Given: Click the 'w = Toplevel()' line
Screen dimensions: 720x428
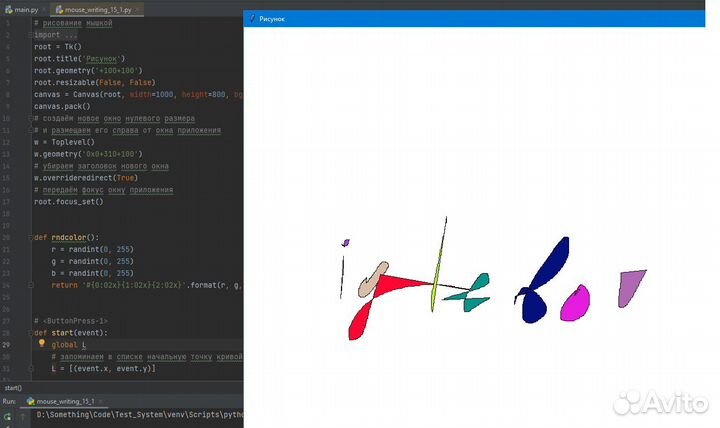Looking at the screenshot, I should [64, 142].
